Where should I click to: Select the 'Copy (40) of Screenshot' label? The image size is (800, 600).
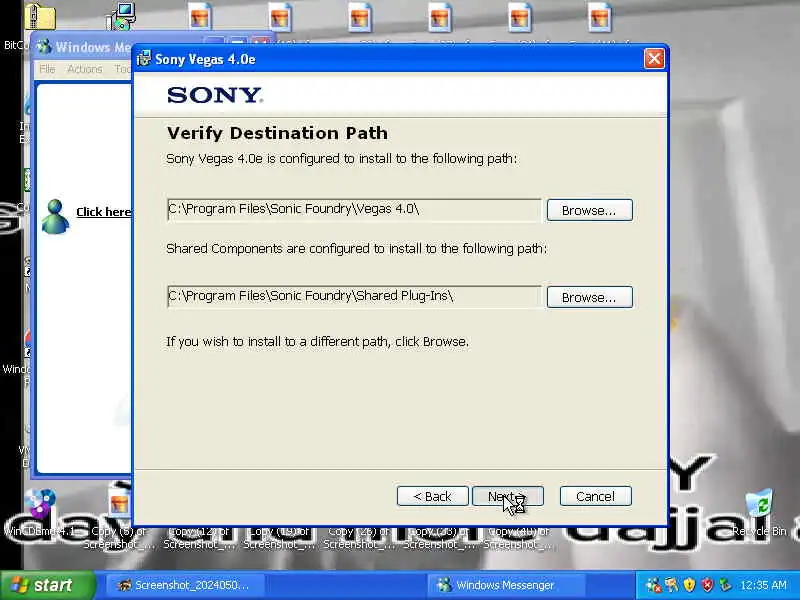519,538
